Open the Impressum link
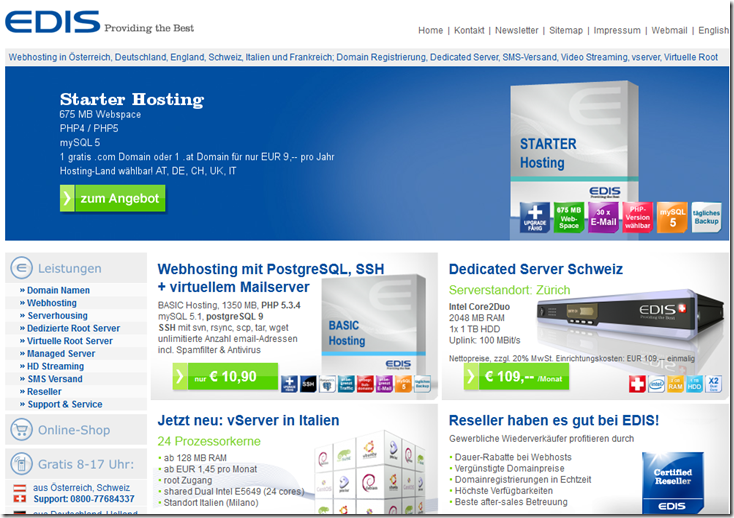The width and height of the screenshot is (734, 518). [617, 30]
